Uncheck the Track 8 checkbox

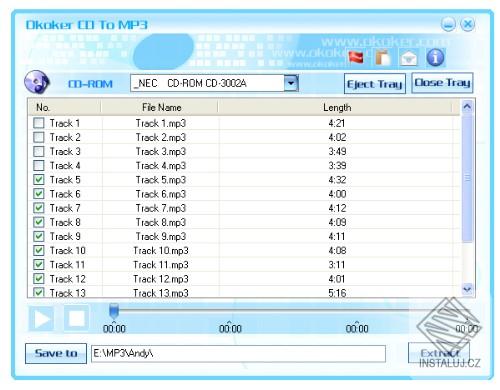(39, 222)
